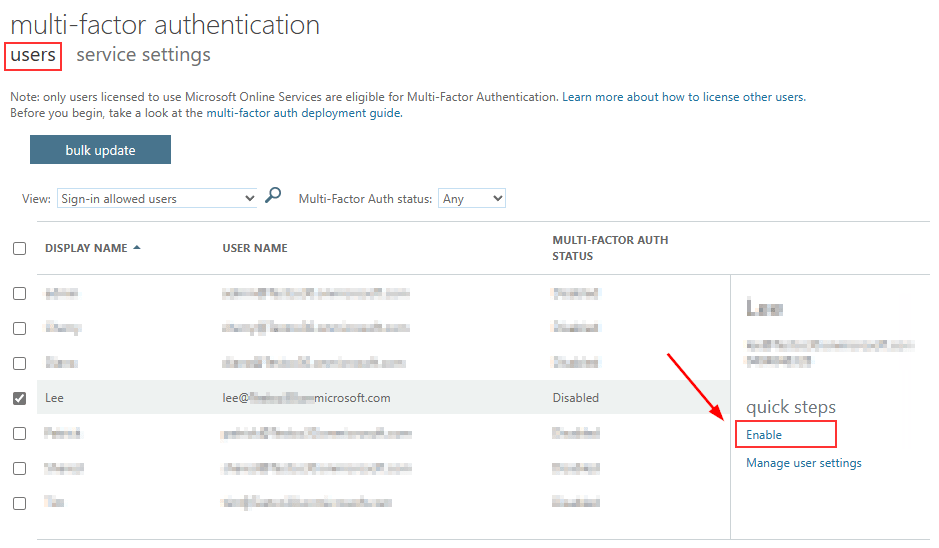This screenshot has width=939, height=548.
Task: Check the first user row checkbox
Action: 20,293
